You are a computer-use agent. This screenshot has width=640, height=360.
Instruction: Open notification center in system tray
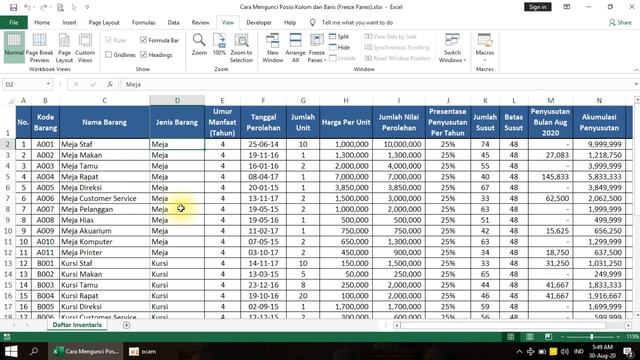(x=628, y=351)
